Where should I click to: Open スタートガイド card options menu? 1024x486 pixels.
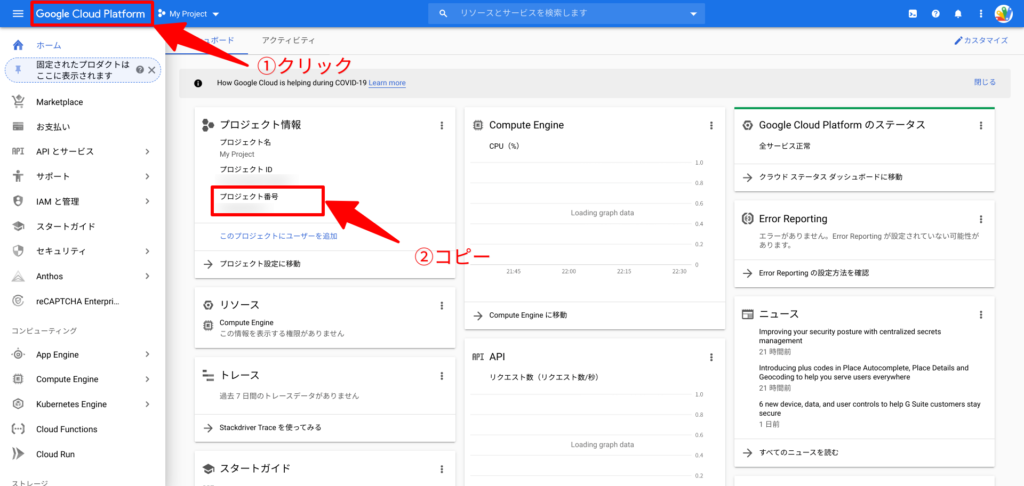pos(441,469)
